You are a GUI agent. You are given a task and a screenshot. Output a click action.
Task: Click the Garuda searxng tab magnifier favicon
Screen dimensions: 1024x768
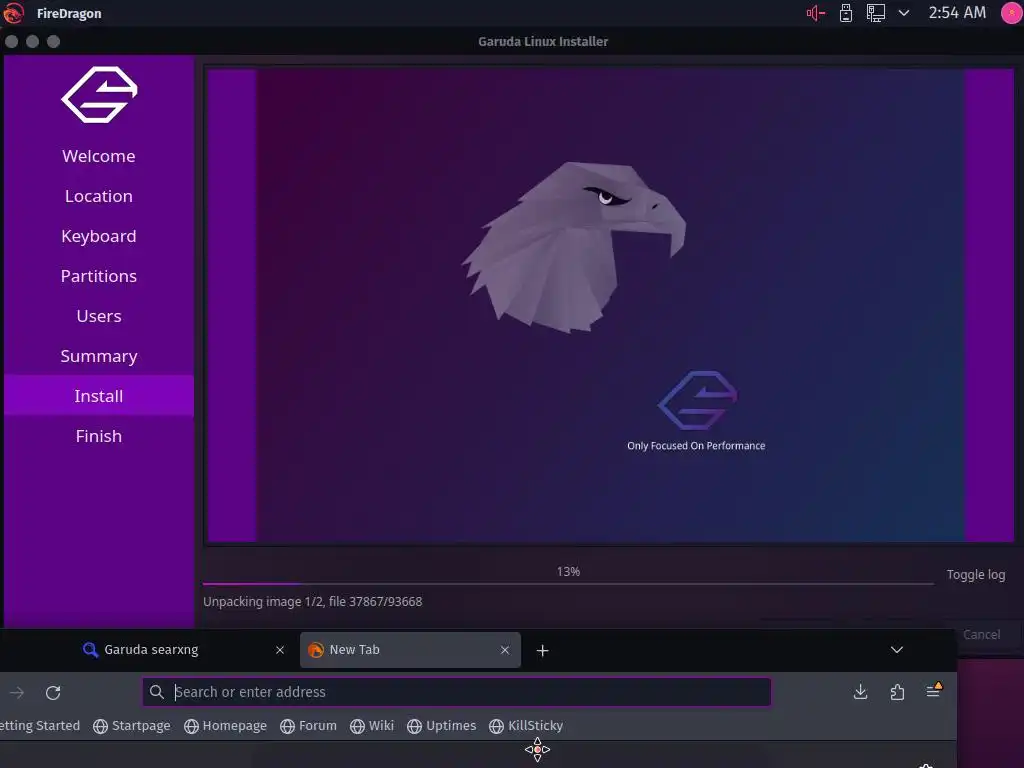pyautogui.click(x=90, y=650)
